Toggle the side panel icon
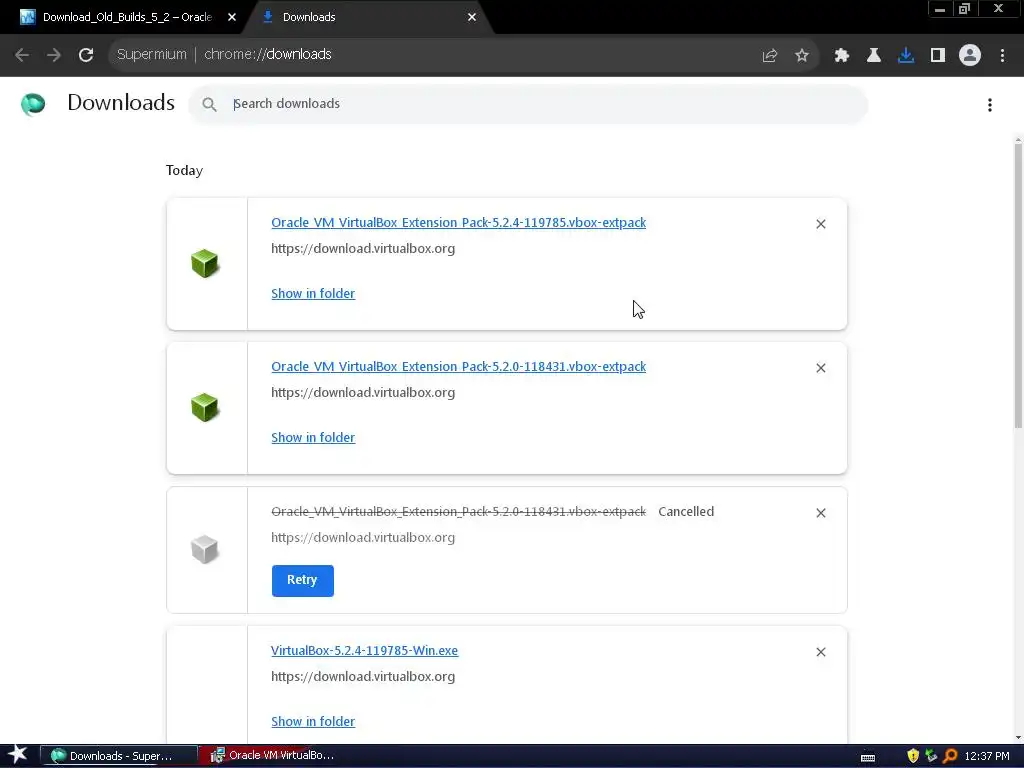Viewport: 1024px width, 768px height. pyautogui.click(x=938, y=56)
